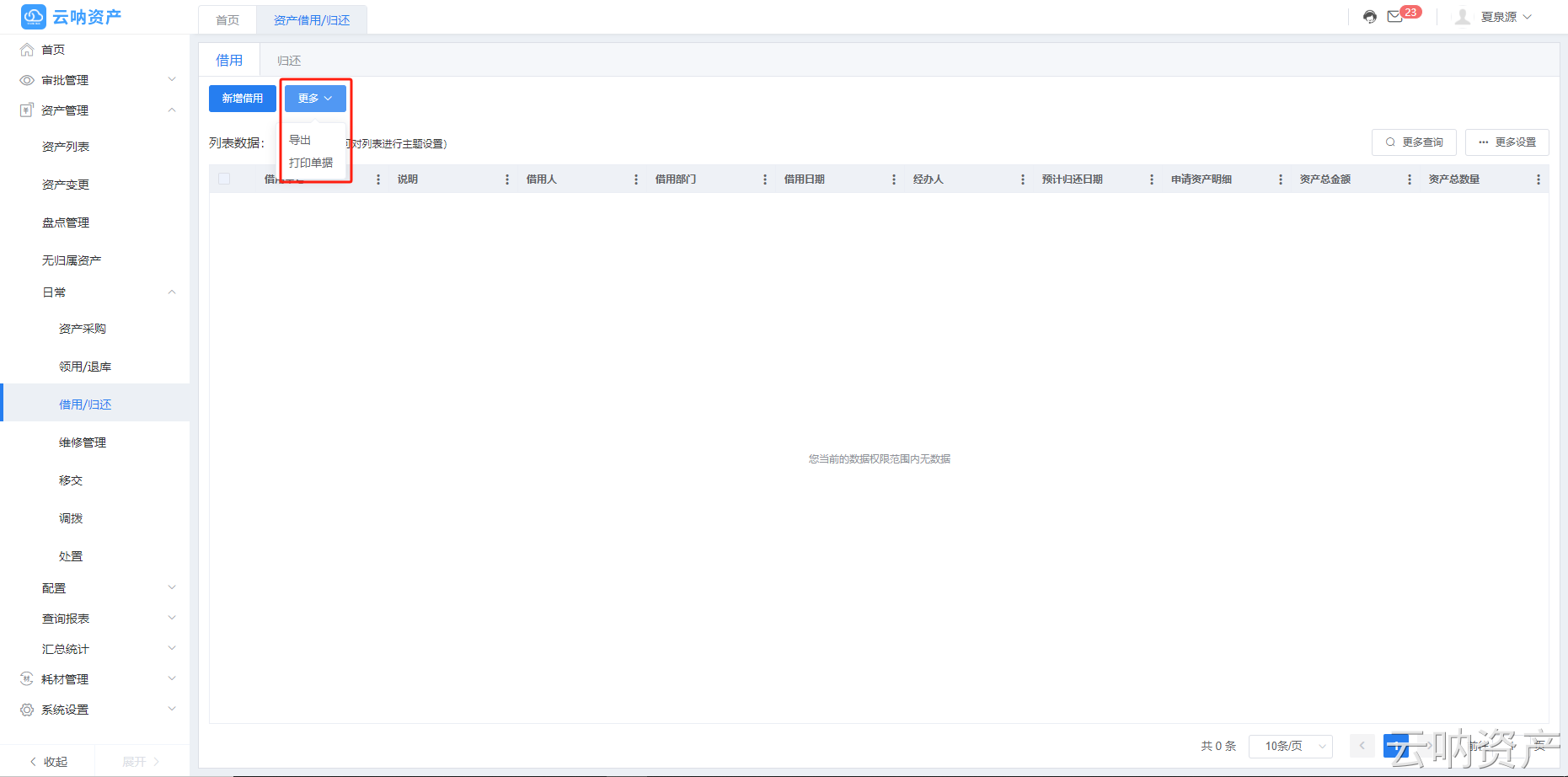Open column menu dots for 借用人
This screenshot has height=777, width=1568.
636,180
